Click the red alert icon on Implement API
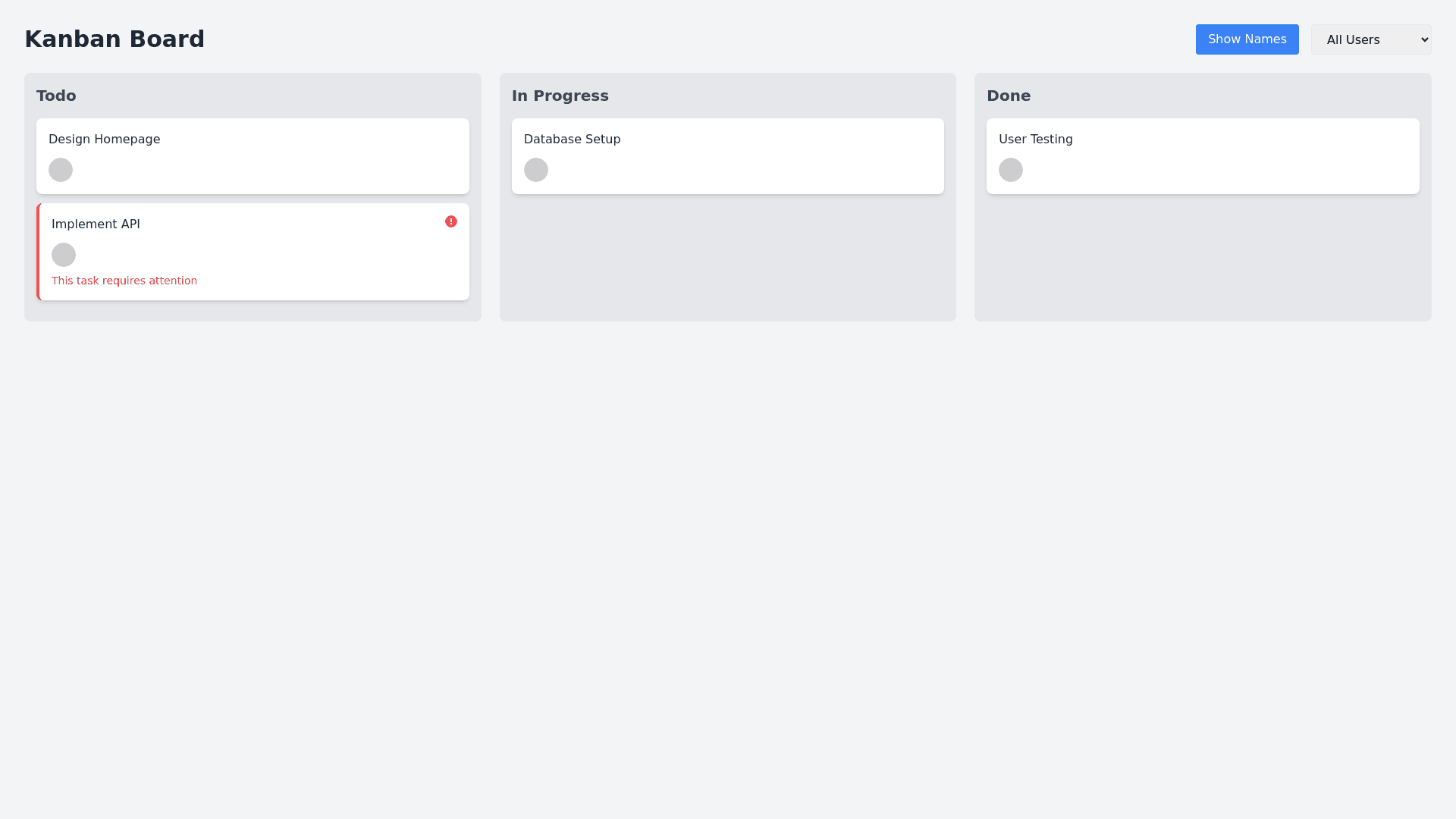Image resolution: width=1456 pixels, height=819 pixels. [x=451, y=221]
